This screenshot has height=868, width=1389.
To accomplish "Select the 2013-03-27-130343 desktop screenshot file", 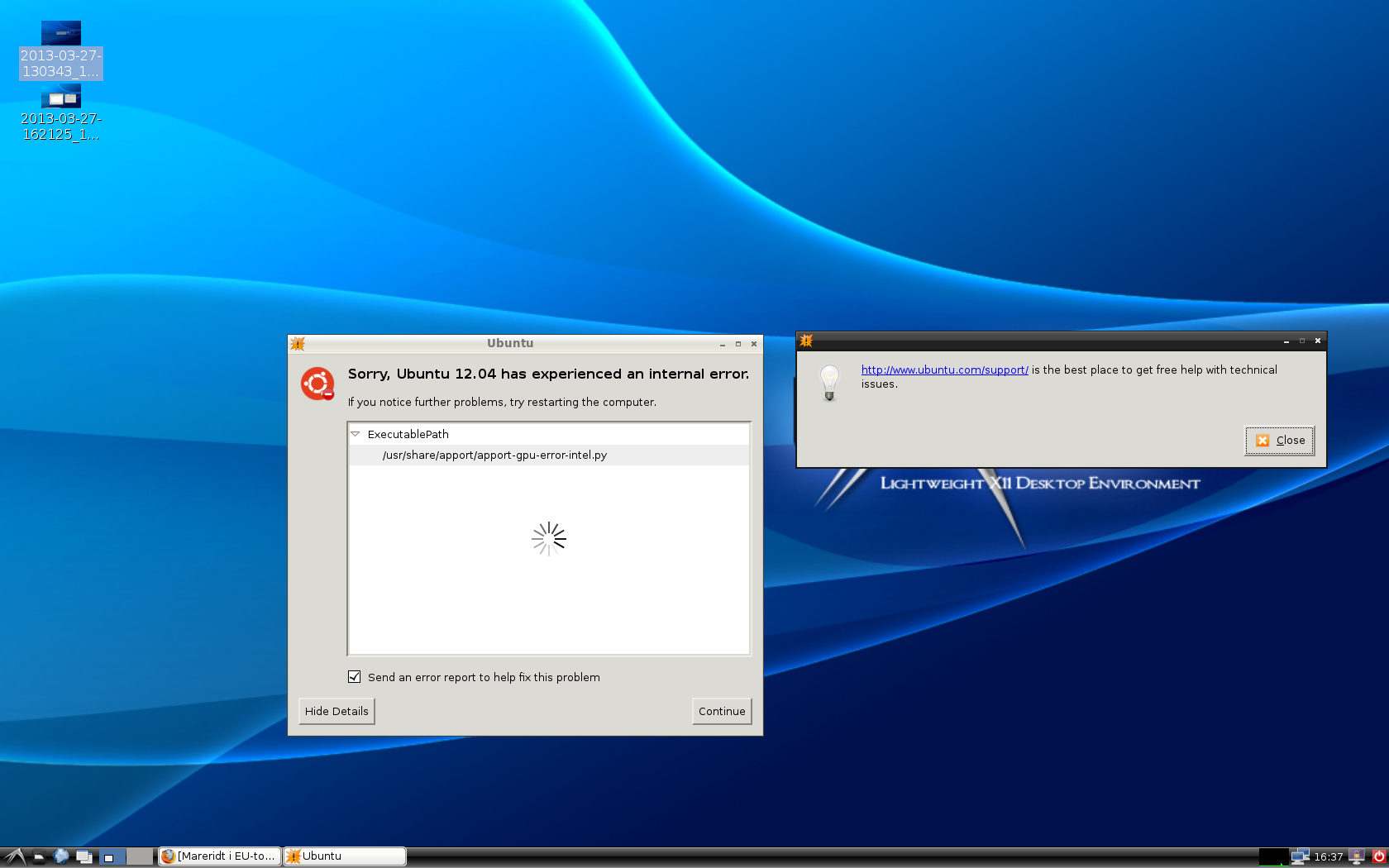I will [61, 50].
